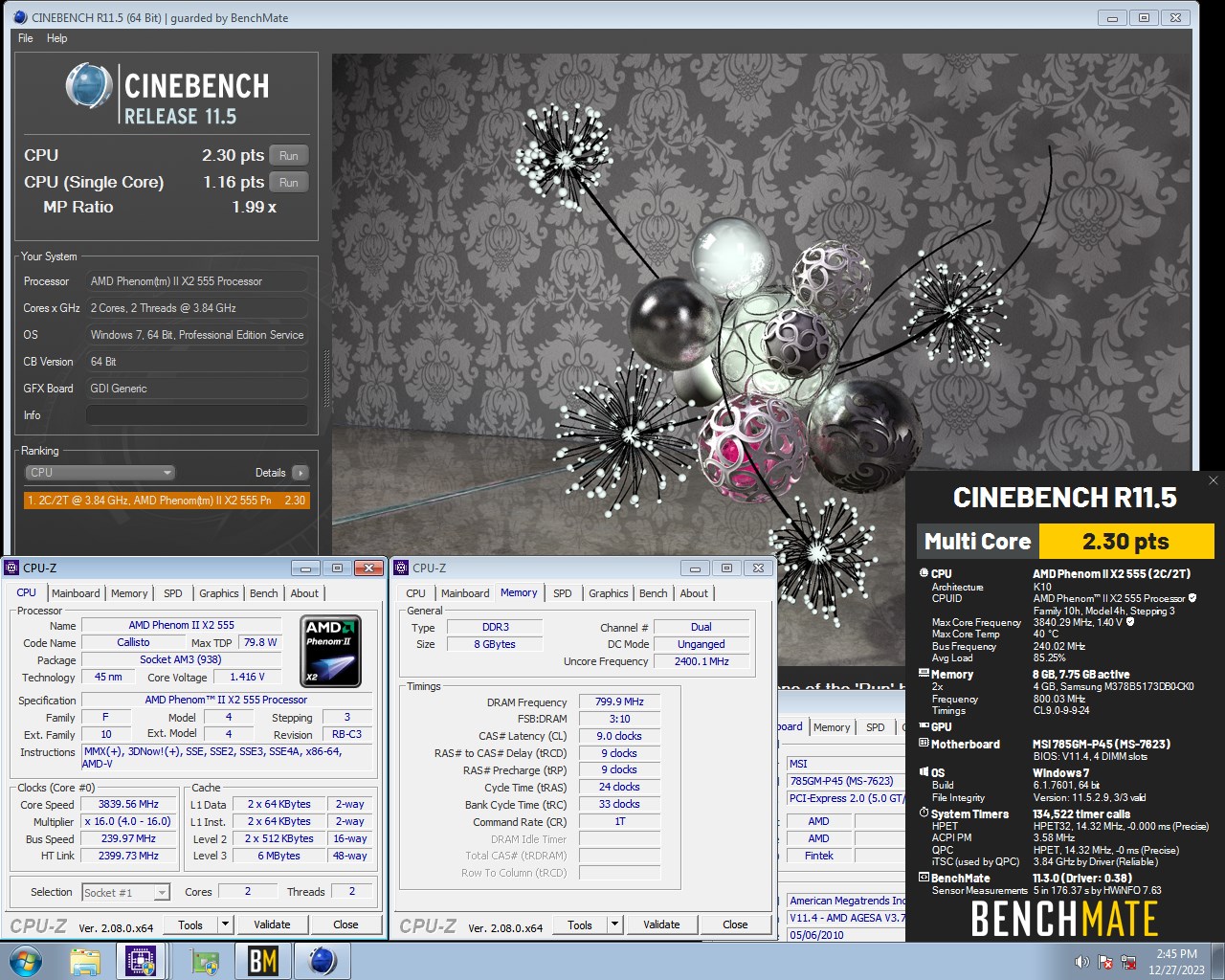Image resolution: width=1225 pixels, height=980 pixels.
Task: Open SPD tab in background CPU-Z window
Action: click(x=875, y=727)
